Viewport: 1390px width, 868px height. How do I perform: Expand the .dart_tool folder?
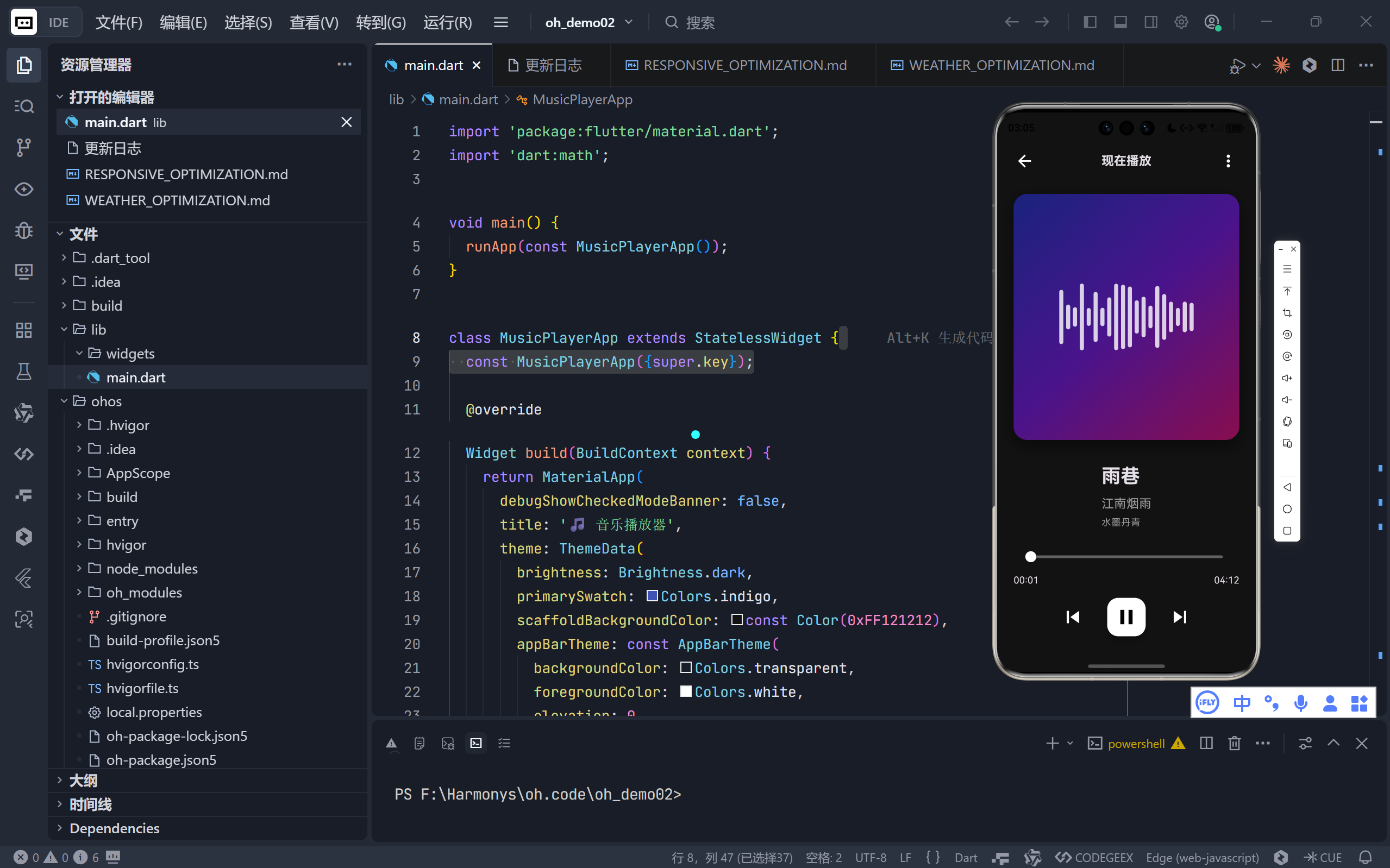120,258
